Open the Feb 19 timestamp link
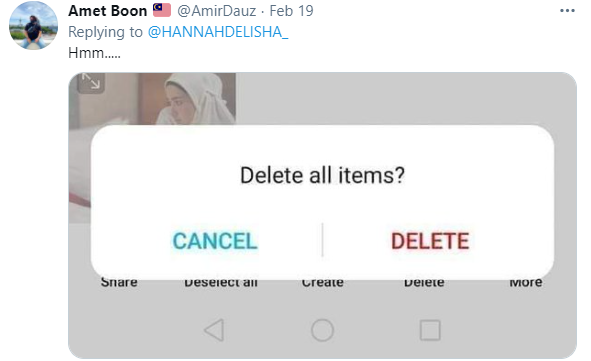 pos(291,11)
